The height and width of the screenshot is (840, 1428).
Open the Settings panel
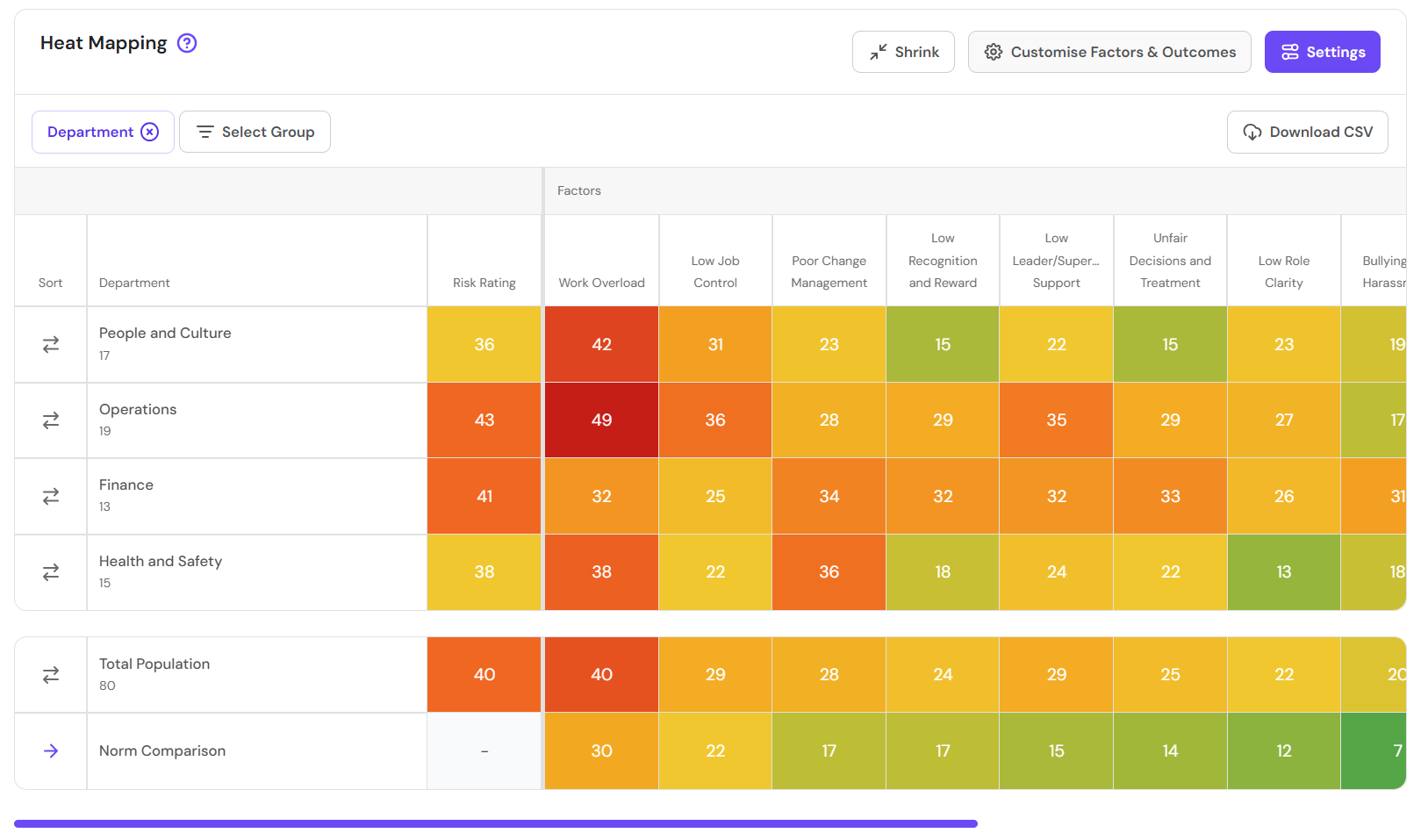click(1322, 52)
